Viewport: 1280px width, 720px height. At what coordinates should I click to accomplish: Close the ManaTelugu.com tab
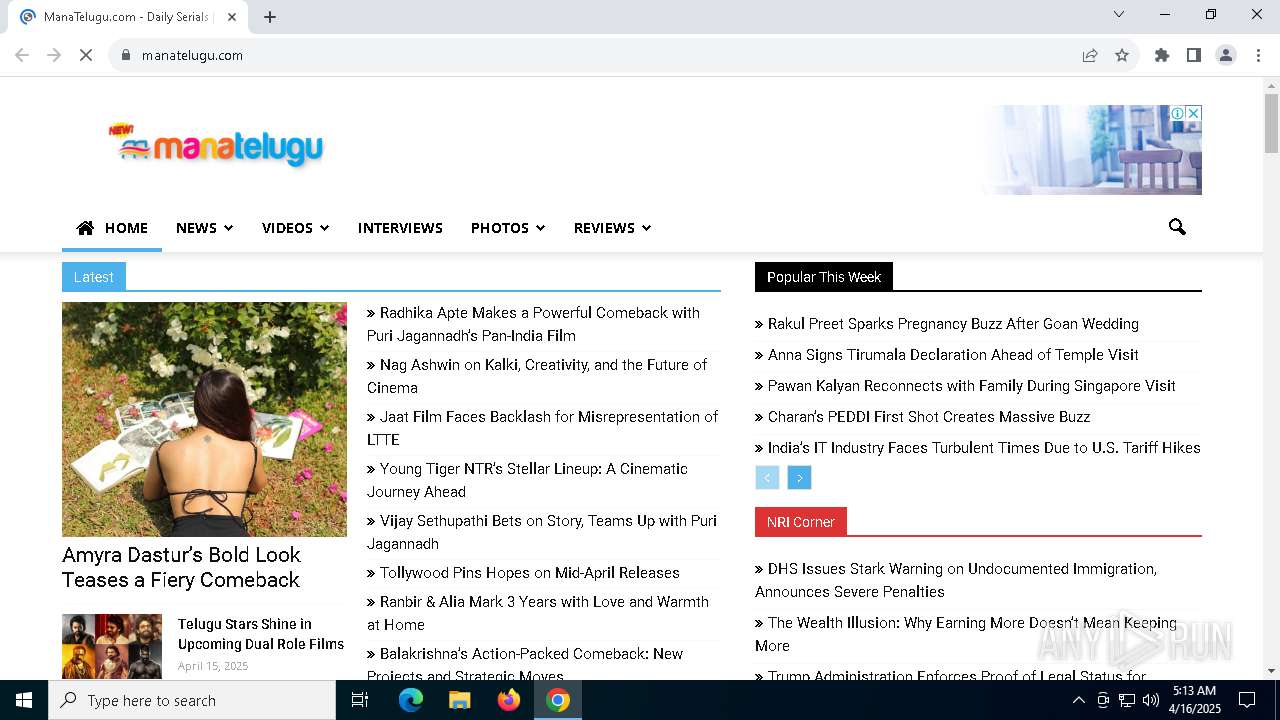pyautogui.click(x=232, y=16)
